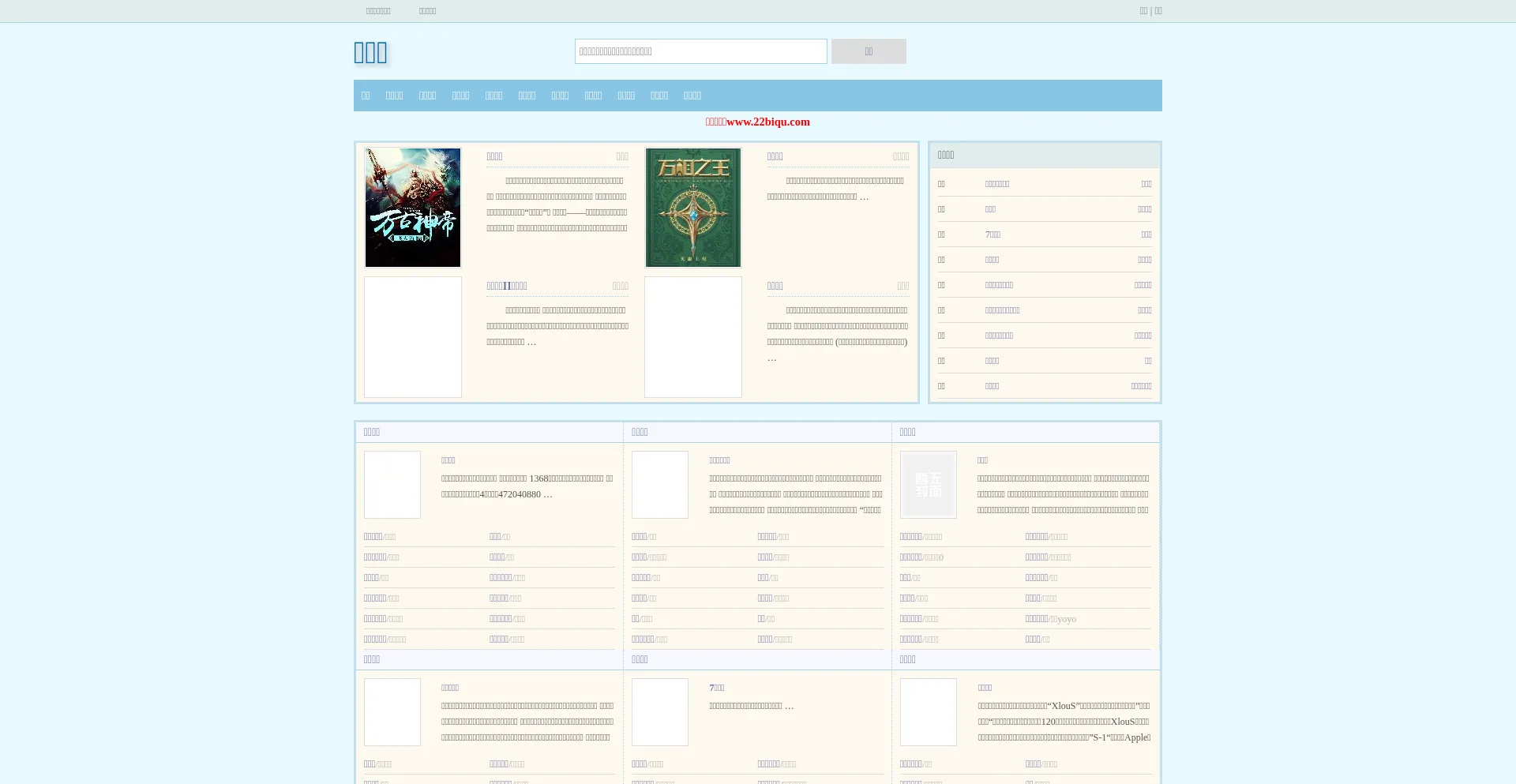
Task: Click the blank cover below 万古神帝 cover
Action: [x=412, y=337]
